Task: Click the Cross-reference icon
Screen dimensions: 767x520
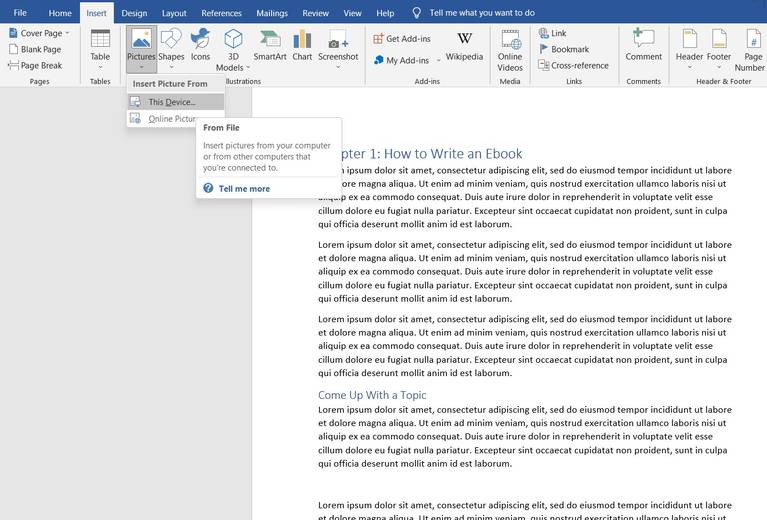Action: [x=543, y=65]
